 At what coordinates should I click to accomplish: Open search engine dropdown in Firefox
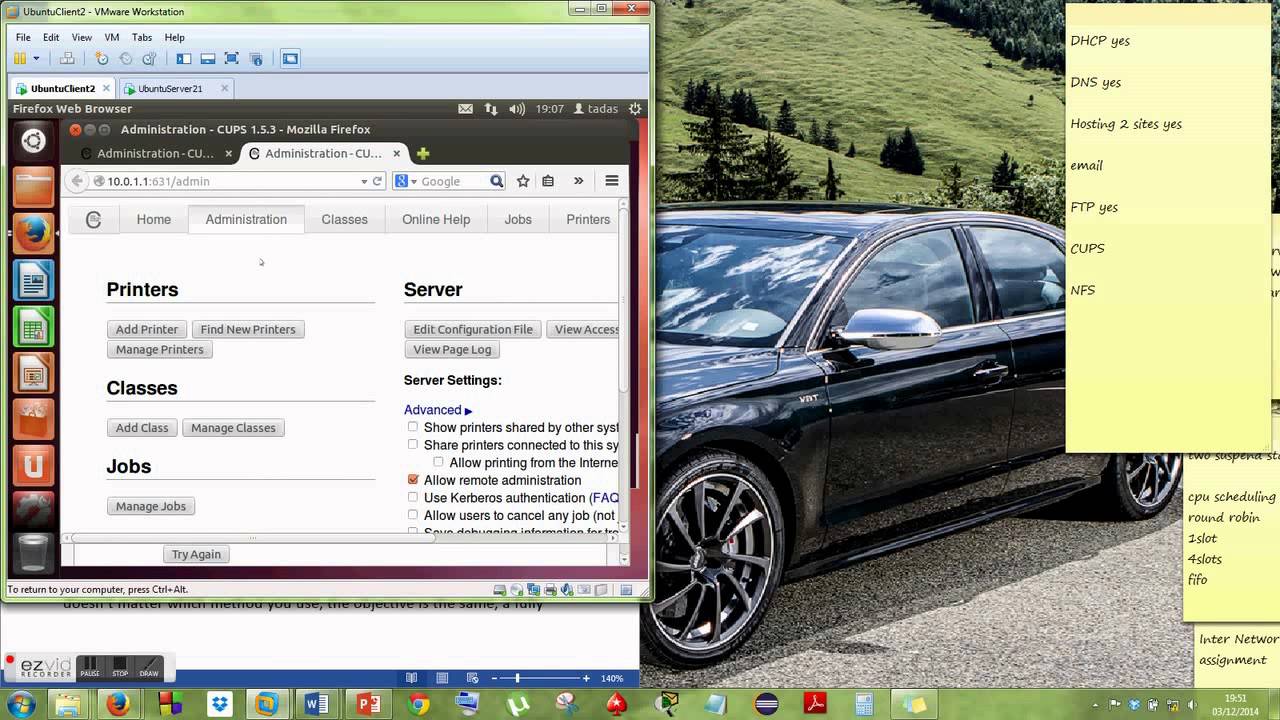[x=414, y=181]
